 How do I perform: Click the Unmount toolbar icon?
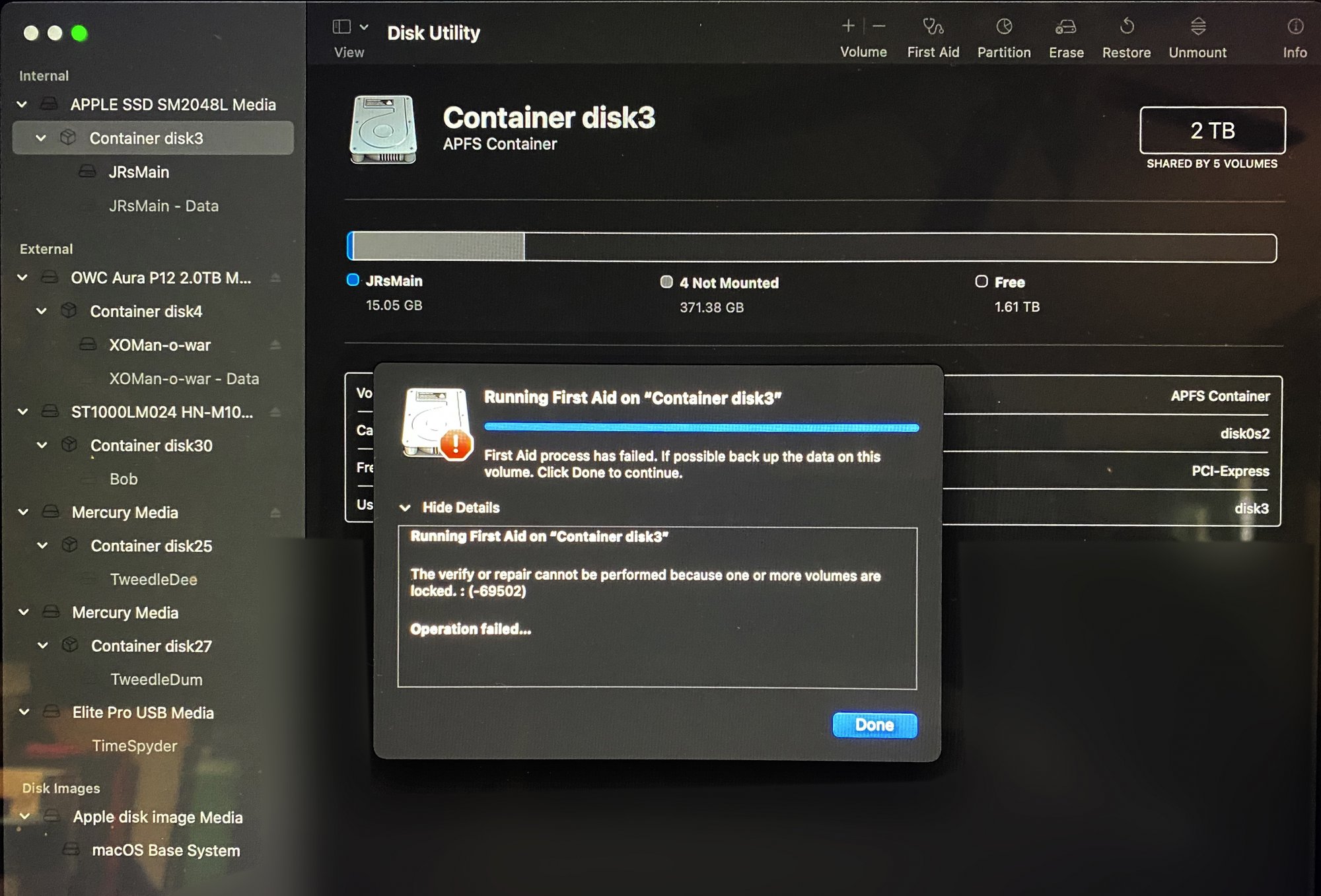1197,27
